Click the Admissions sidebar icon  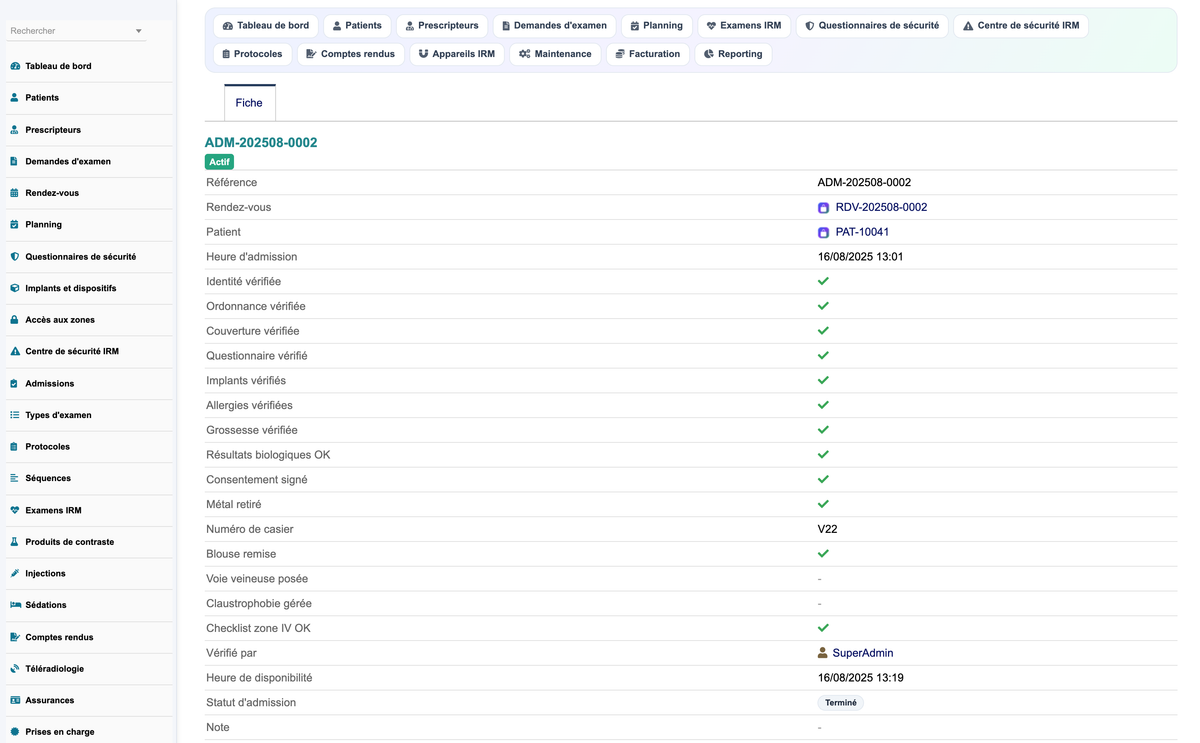(15, 384)
